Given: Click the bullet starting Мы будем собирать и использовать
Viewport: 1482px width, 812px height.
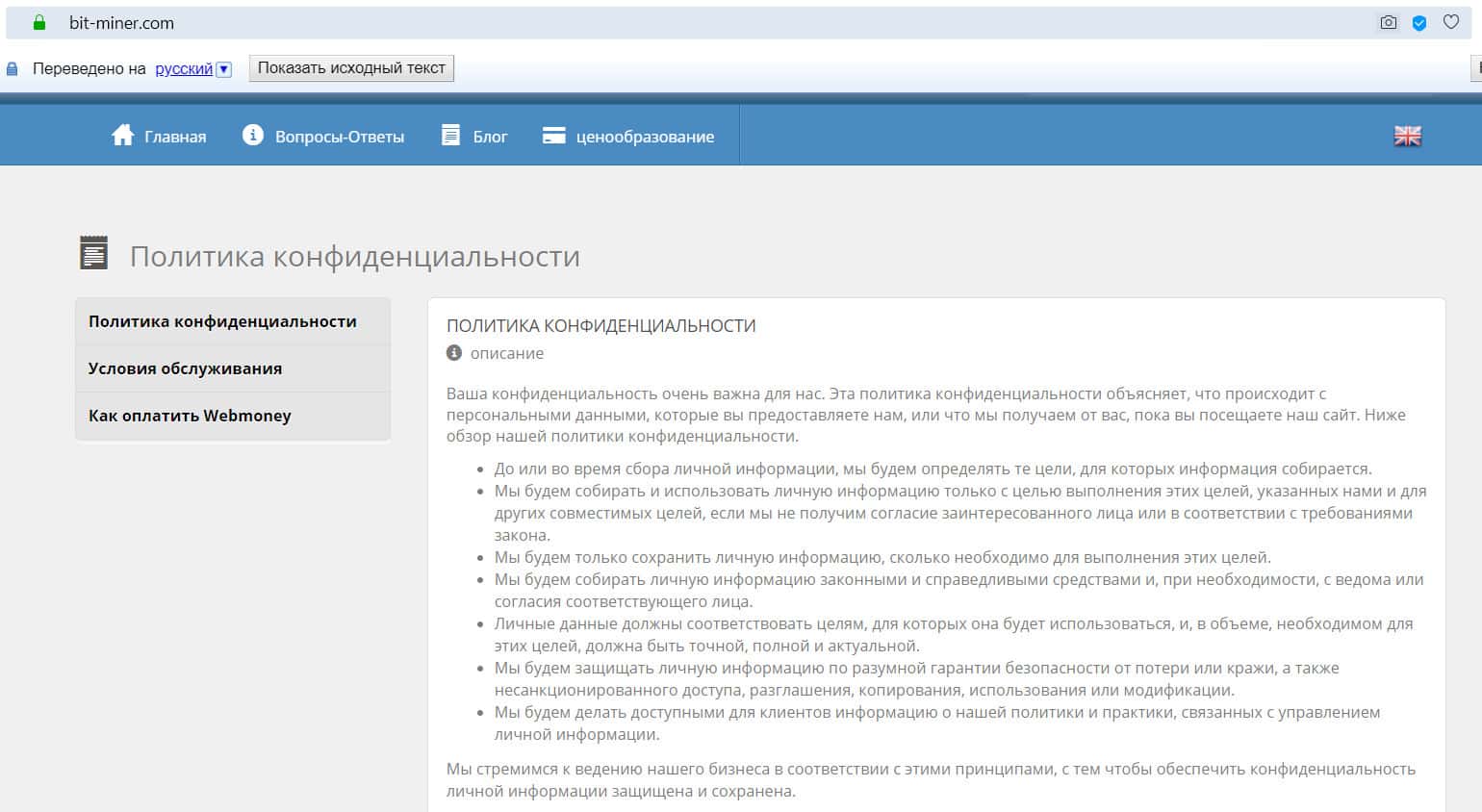Looking at the screenshot, I should [x=960, y=513].
